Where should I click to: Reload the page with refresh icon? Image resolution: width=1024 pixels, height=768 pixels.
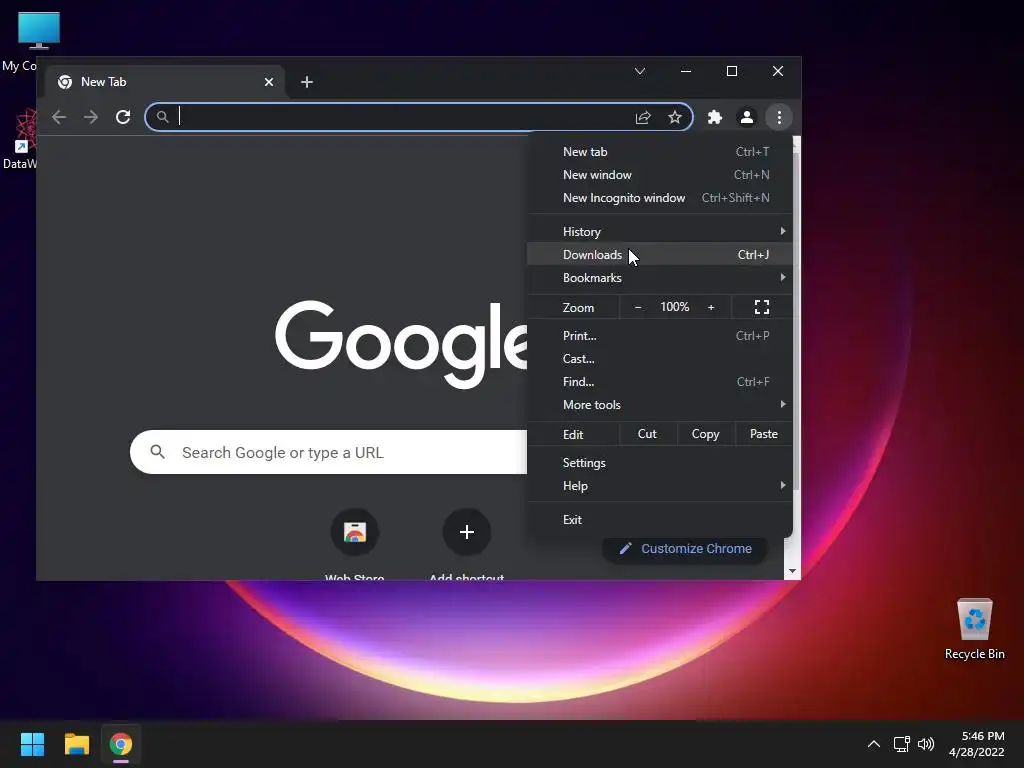pos(123,117)
